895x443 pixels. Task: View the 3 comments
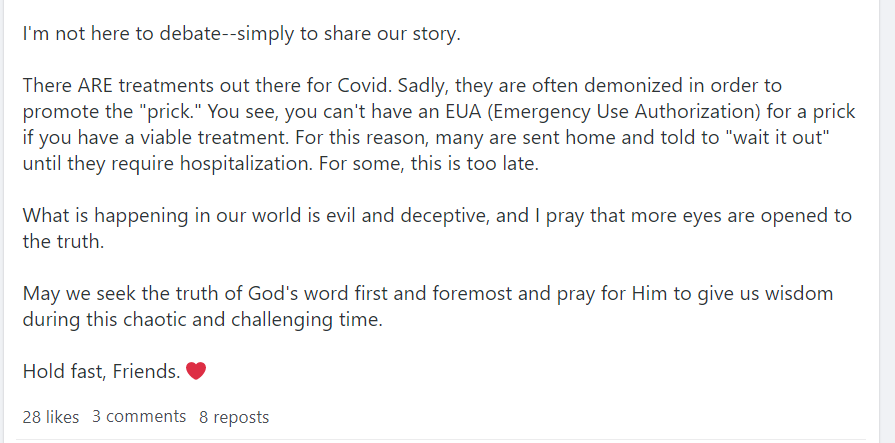139,416
